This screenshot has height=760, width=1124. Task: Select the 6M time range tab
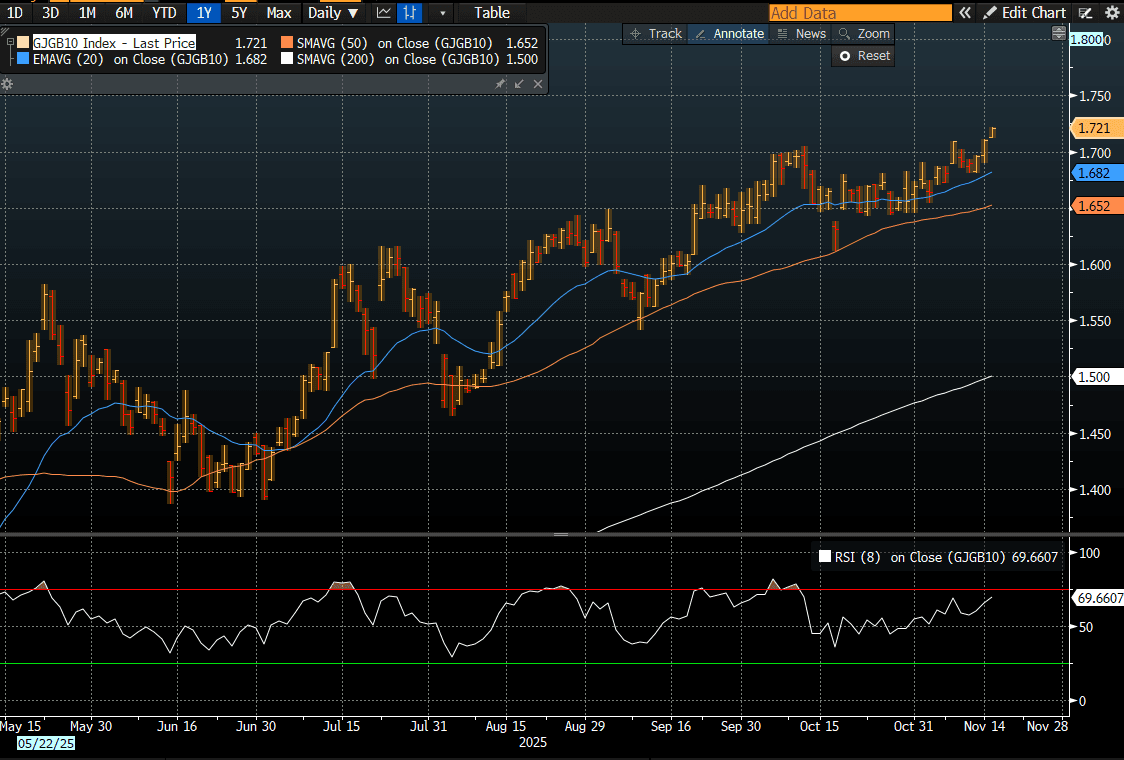pos(124,13)
